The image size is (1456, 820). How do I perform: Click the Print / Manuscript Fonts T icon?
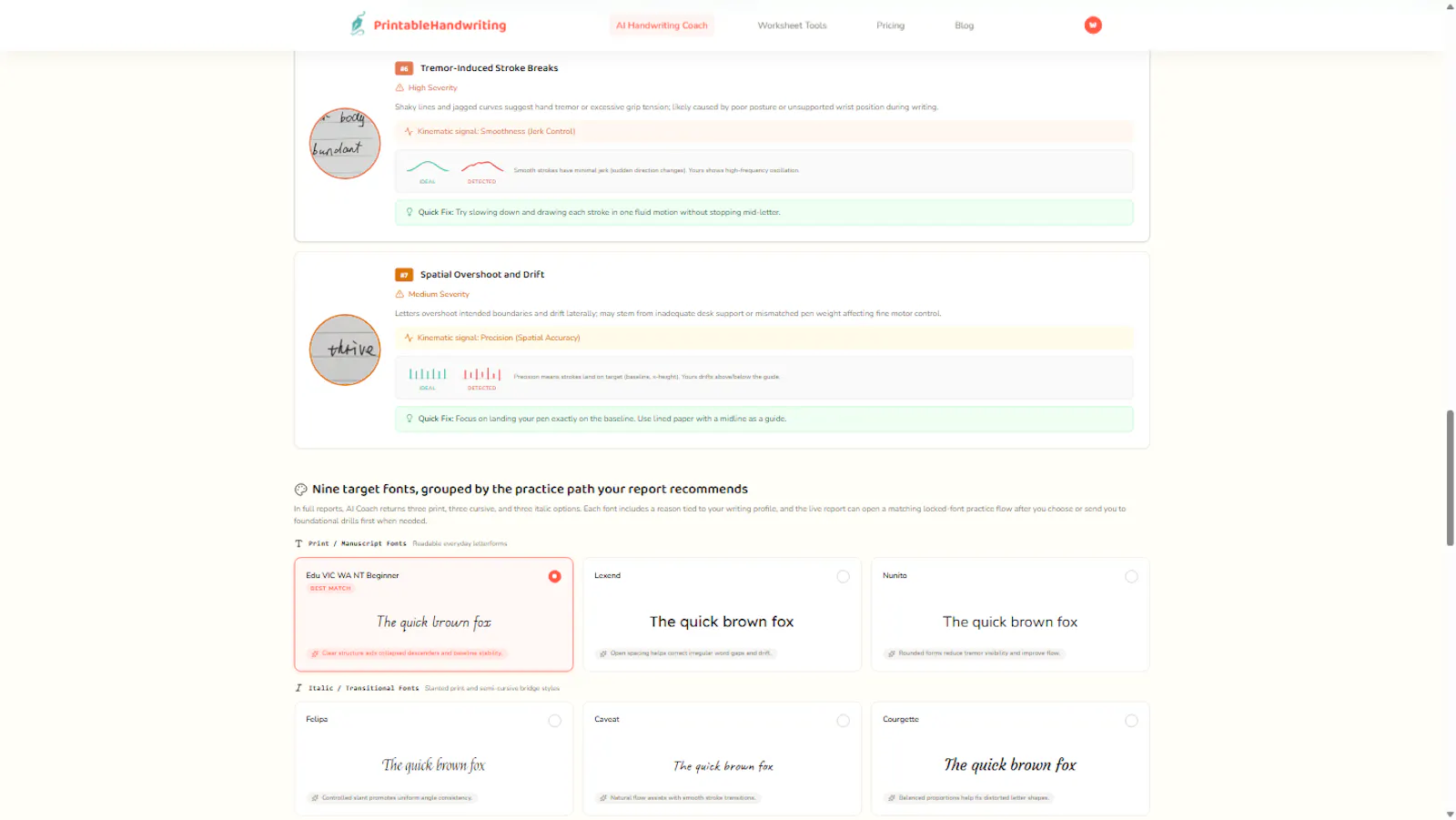coord(298,544)
